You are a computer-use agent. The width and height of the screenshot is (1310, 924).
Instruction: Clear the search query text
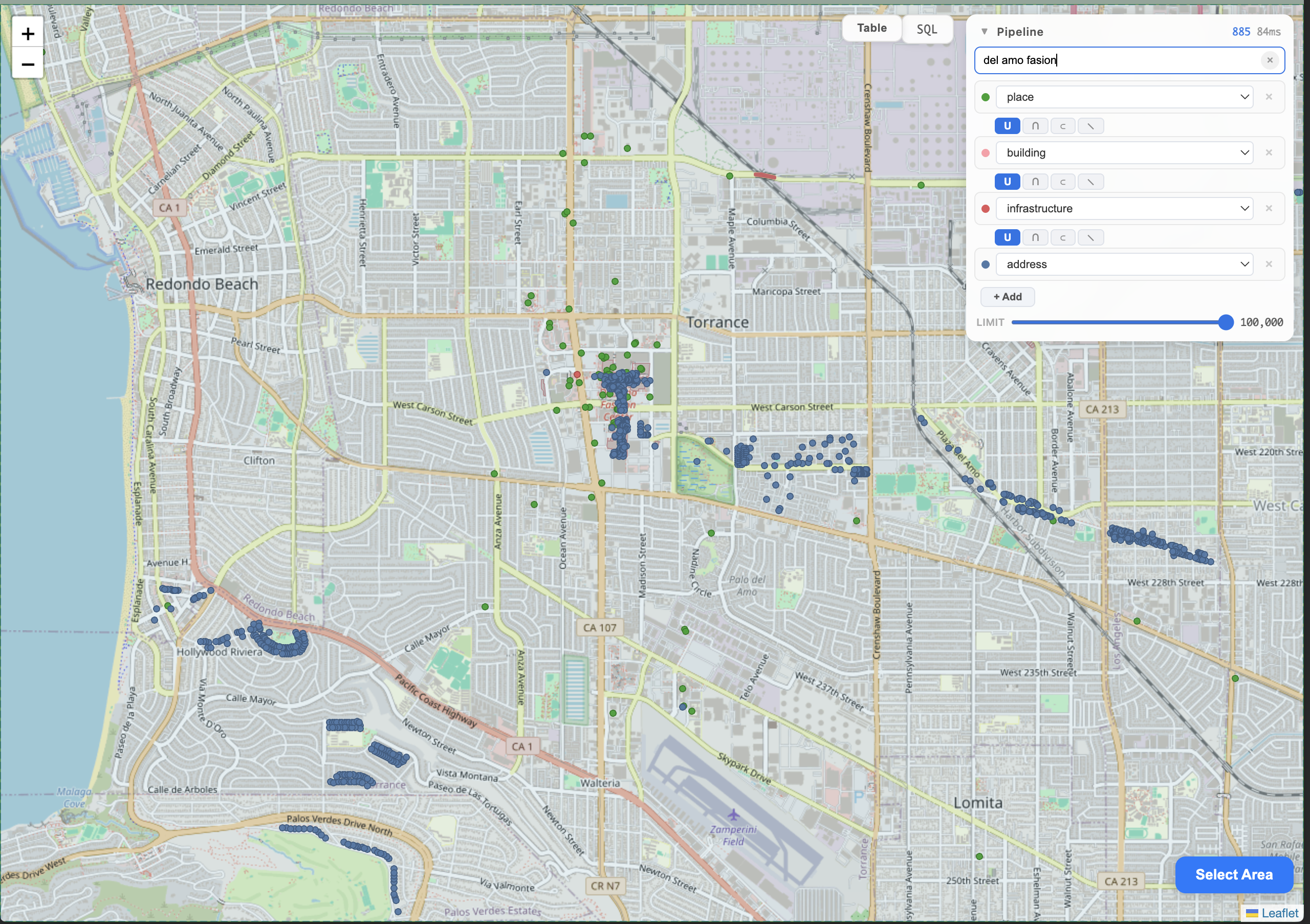(x=1270, y=60)
